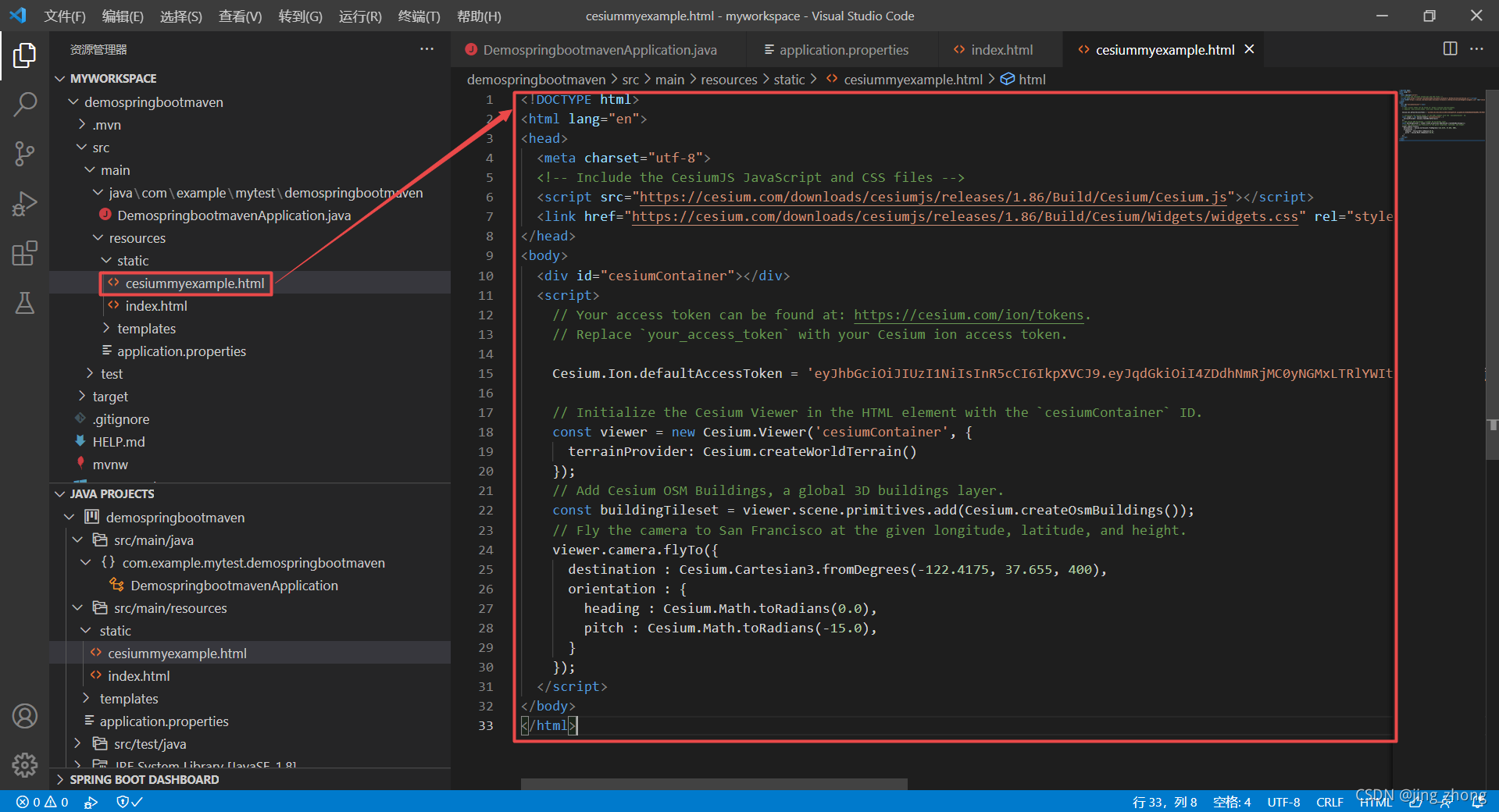Viewport: 1499px width, 812px height.
Task: Click the debug launch icon in status bar
Action: point(91,802)
